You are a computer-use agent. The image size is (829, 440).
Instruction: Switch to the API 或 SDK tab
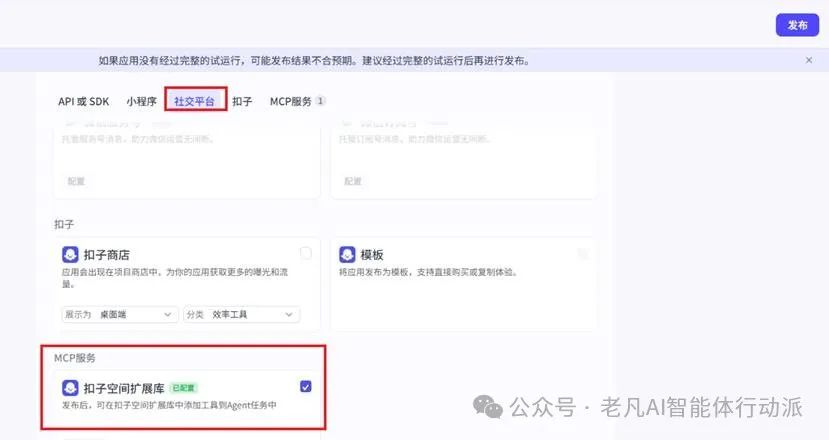pyautogui.click(x=84, y=102)
